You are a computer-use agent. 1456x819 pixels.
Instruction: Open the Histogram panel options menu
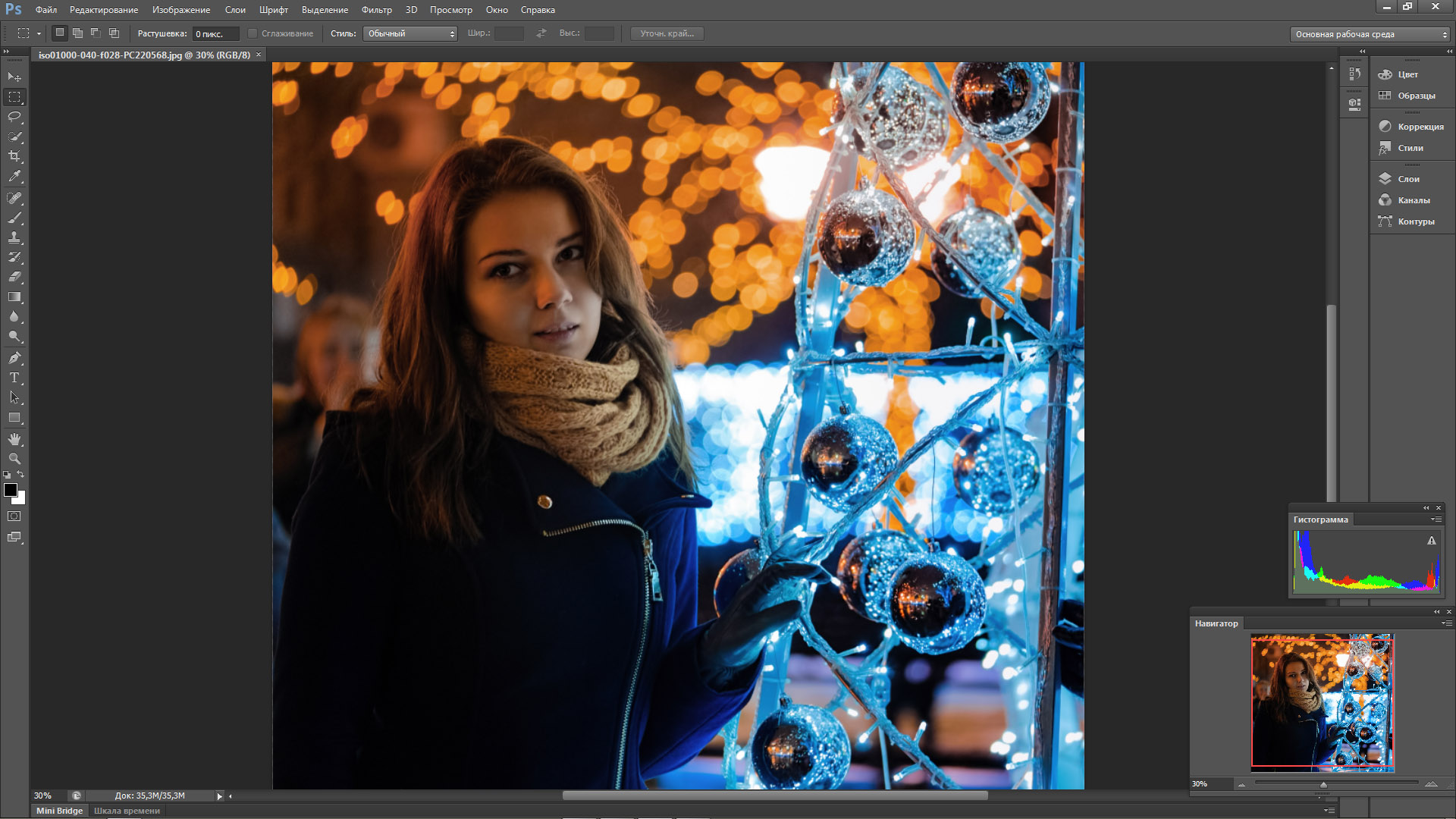pyautogui.click(x=1436, y=519)
